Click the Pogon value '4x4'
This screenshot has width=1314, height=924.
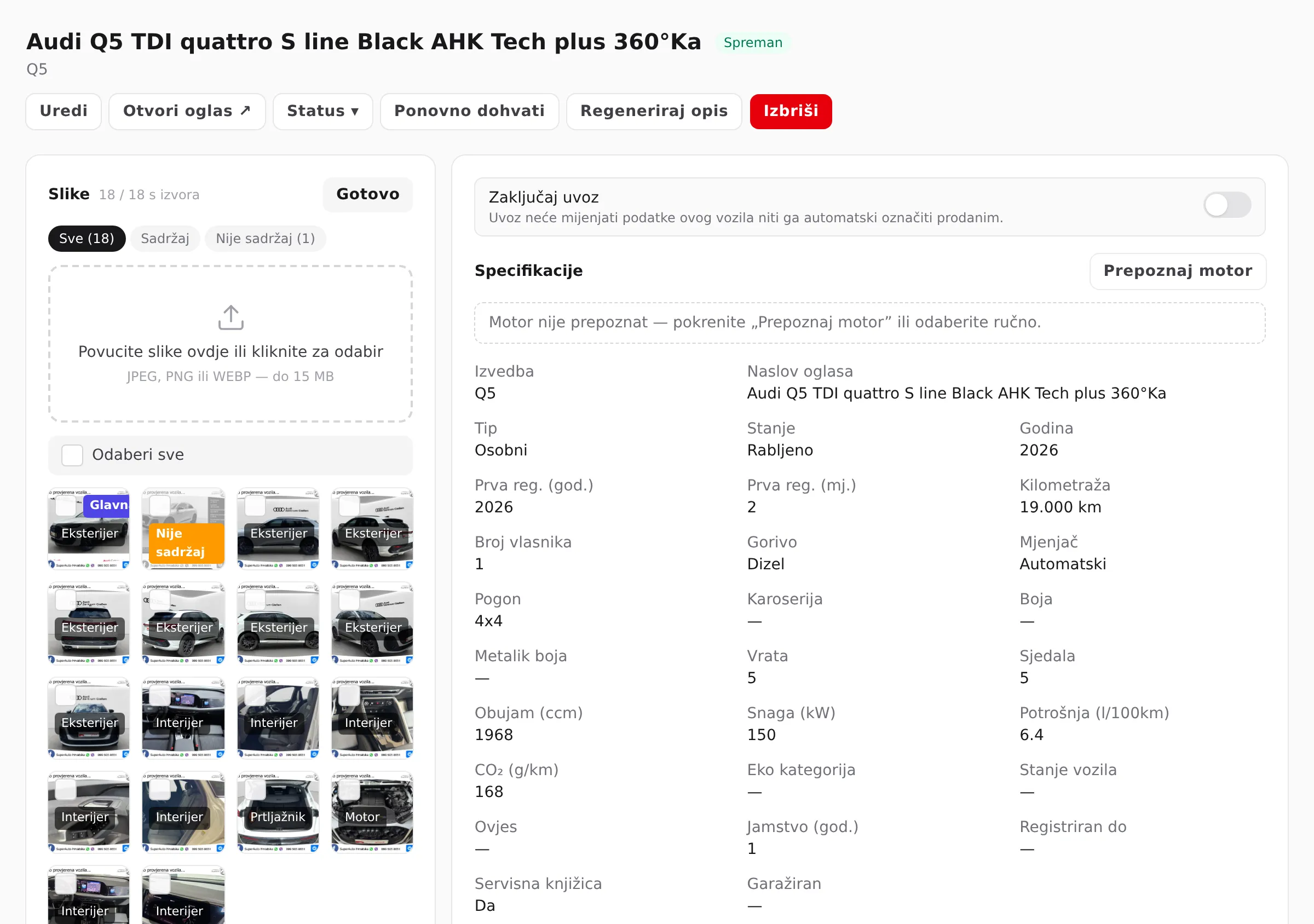pos(489,621)
